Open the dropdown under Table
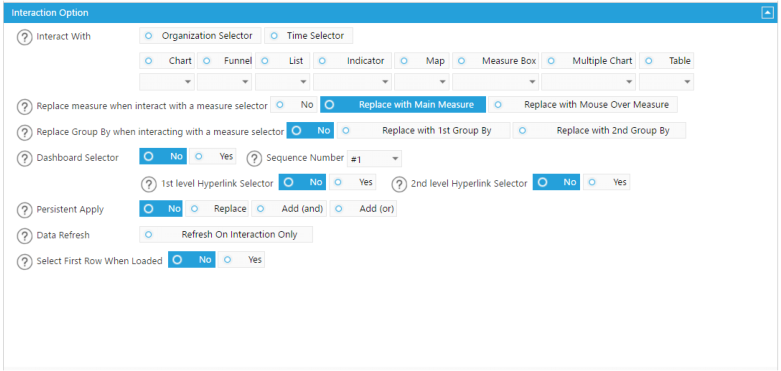 (666, 82)
